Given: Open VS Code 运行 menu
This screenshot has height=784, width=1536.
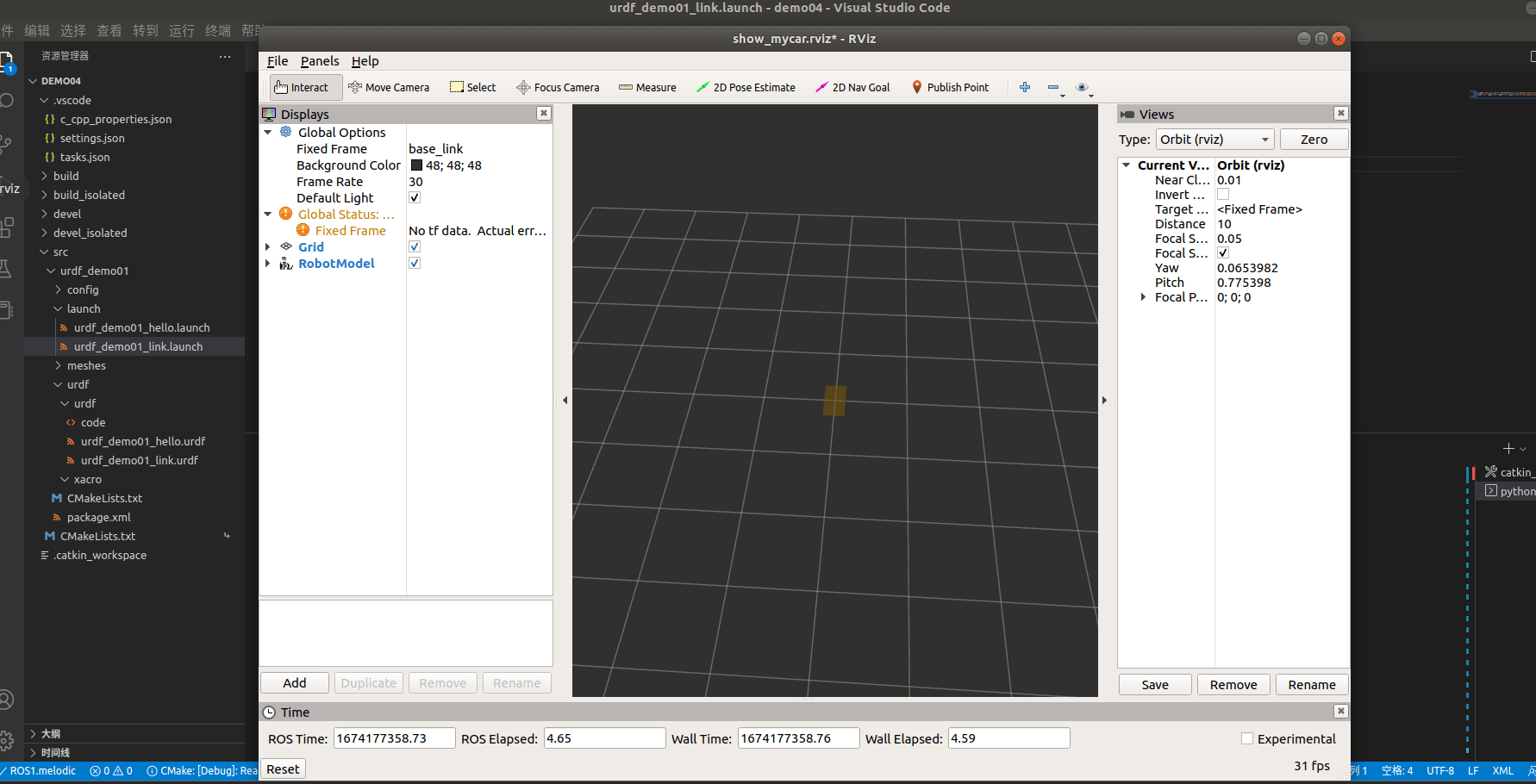Looking at the screenshot, I should 182,30.
